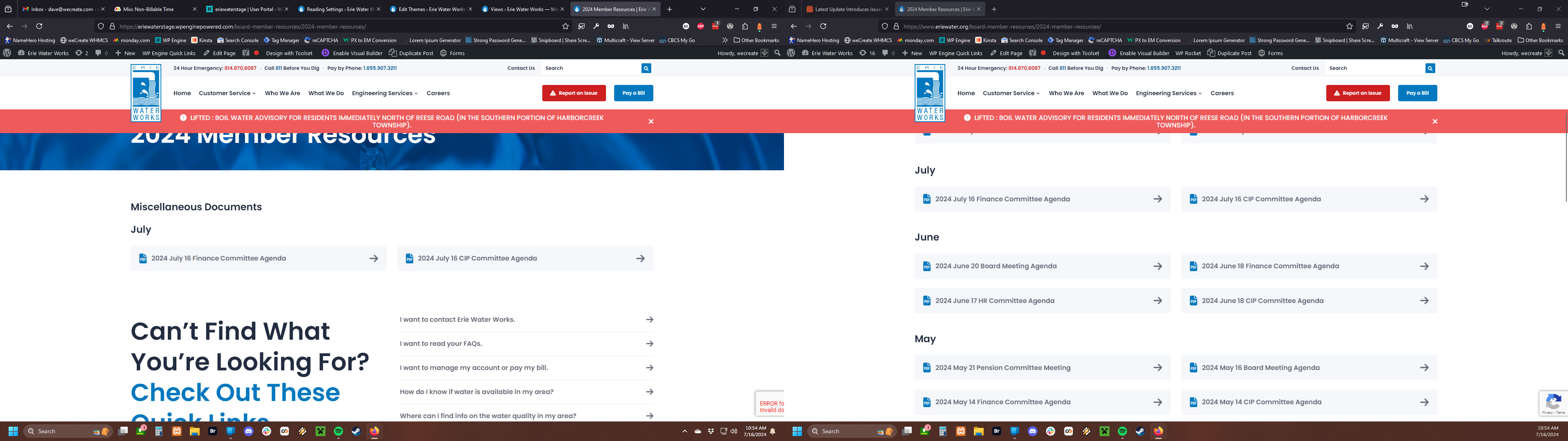Dismiss the boil water advisory banner in the eriewaterstage window
Screen dimensions: 1568x441
click(x=651, y=121)
